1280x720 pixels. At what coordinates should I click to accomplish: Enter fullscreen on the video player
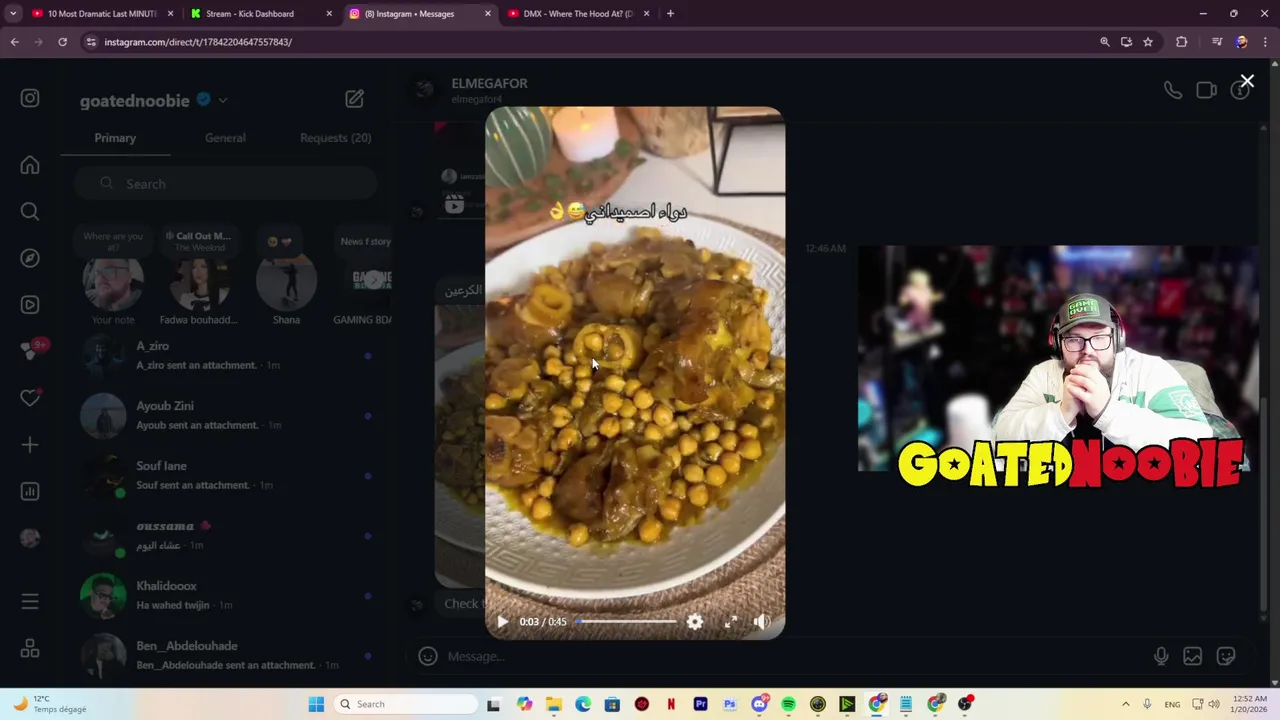tap(731, 622)
